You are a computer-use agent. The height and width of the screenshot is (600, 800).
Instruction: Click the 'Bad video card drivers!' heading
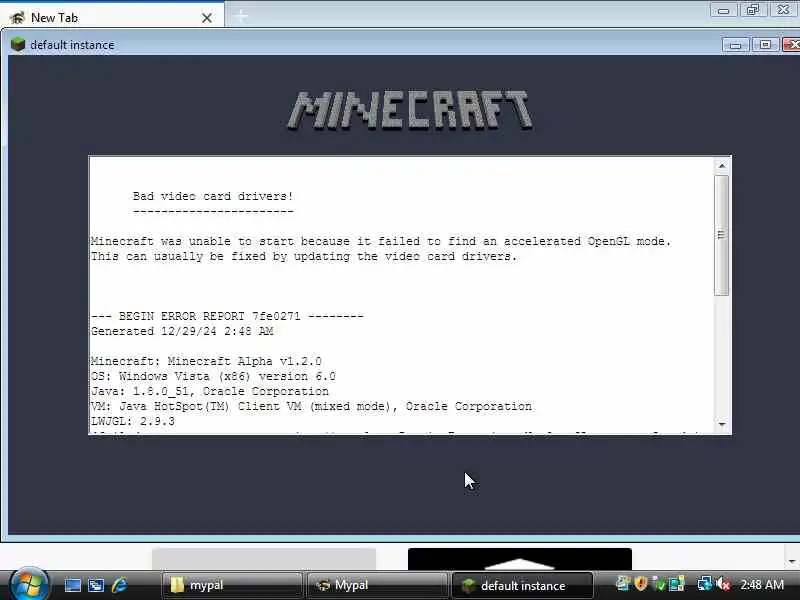pos(213,196)
